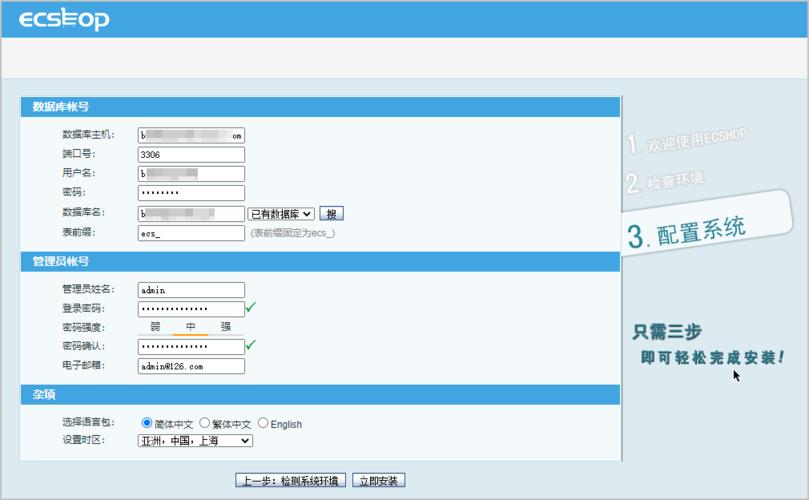Click step 2 检查环境
This screenshot has width=809, height=500.
(665, 181)
